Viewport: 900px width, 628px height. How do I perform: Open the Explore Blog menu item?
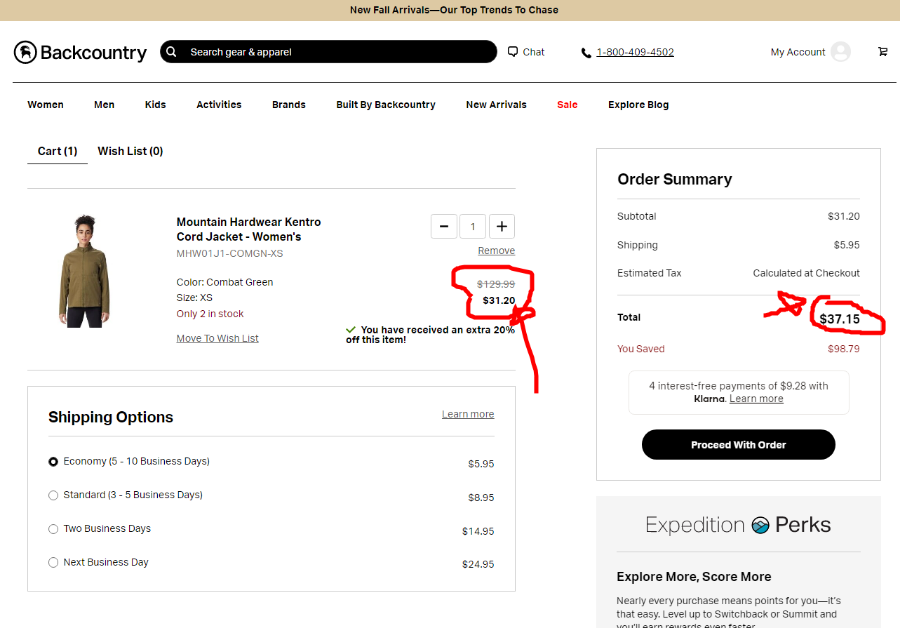[638, 104]
